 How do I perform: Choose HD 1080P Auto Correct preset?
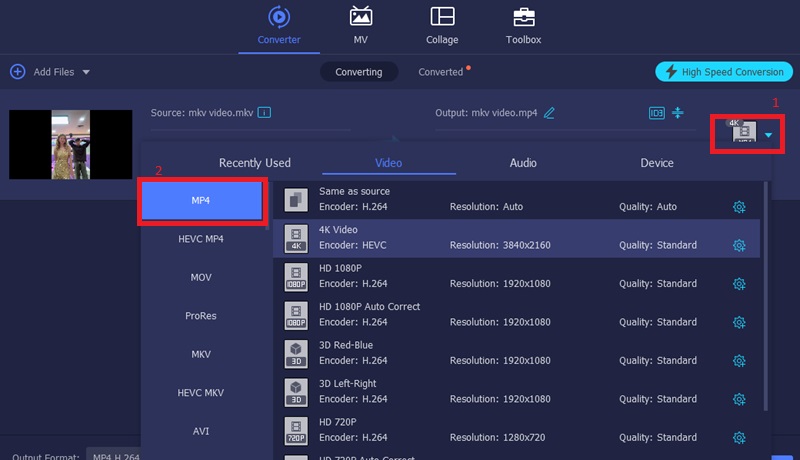pyautogui.click(x=516, y=315)
